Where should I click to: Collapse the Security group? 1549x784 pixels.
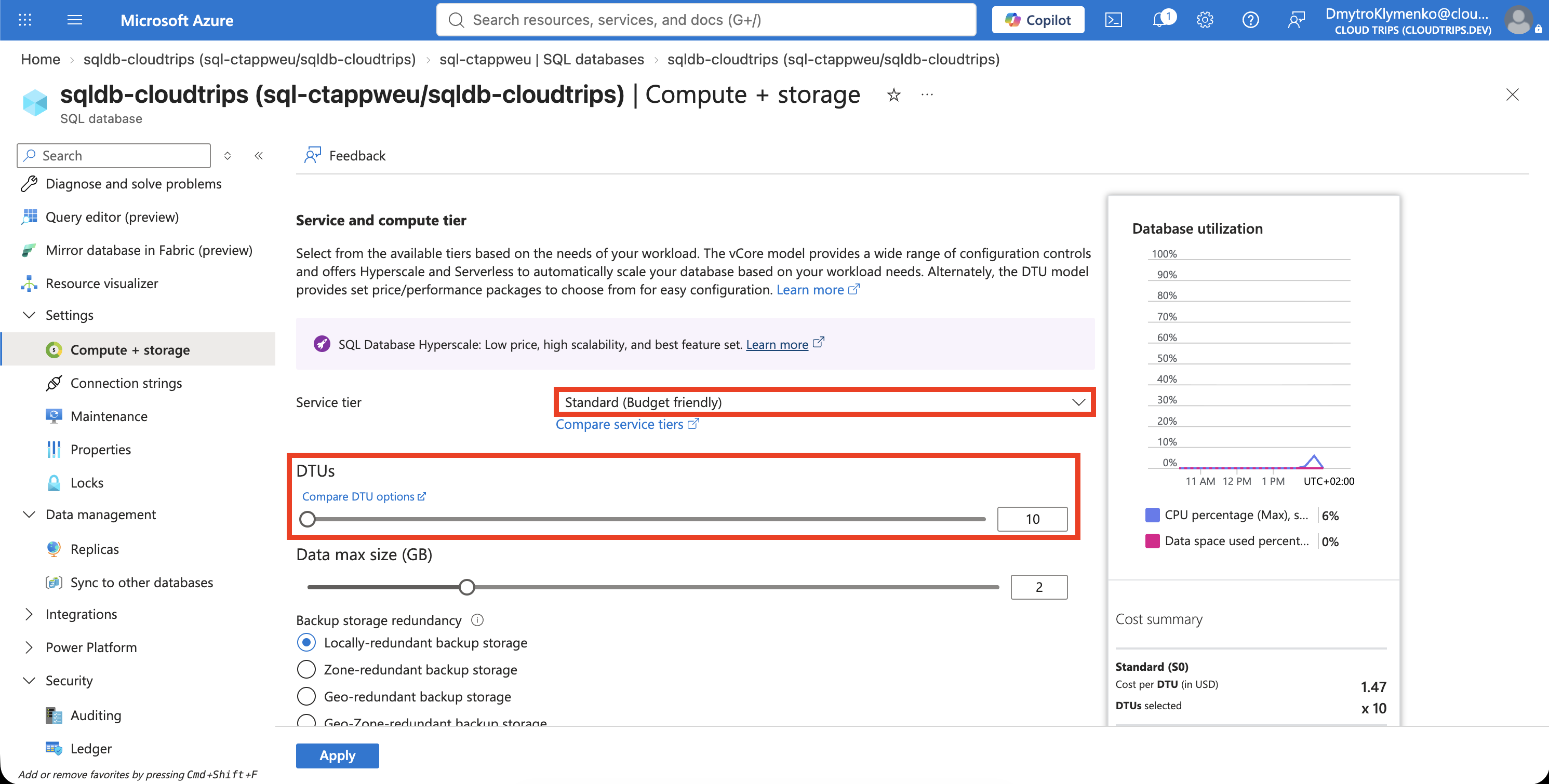[x=29, y=680]
